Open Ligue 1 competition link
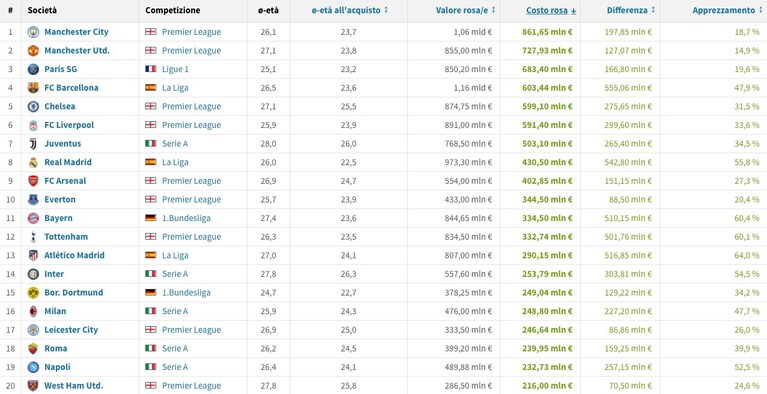This screenshot has width=767, height=394. pos(175,69)
